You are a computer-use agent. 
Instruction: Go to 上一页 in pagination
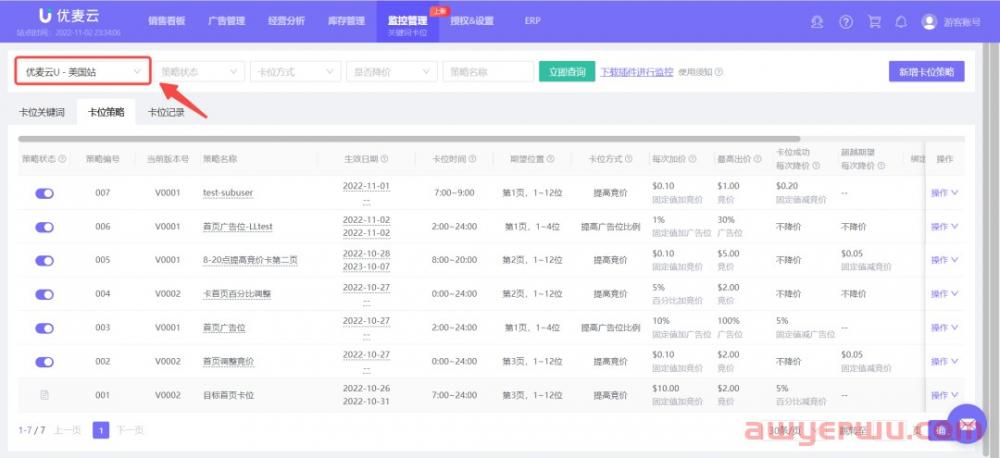point(66,430)
